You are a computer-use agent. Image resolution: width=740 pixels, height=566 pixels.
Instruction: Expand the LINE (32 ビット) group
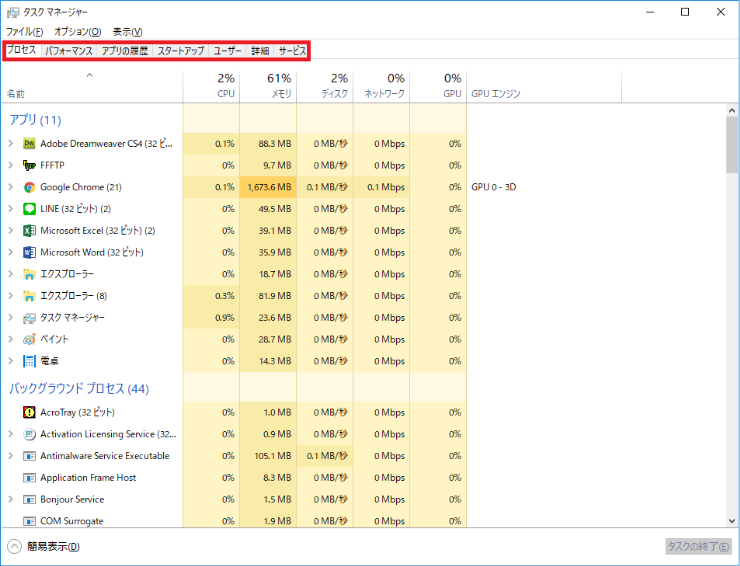click(10, 208)
